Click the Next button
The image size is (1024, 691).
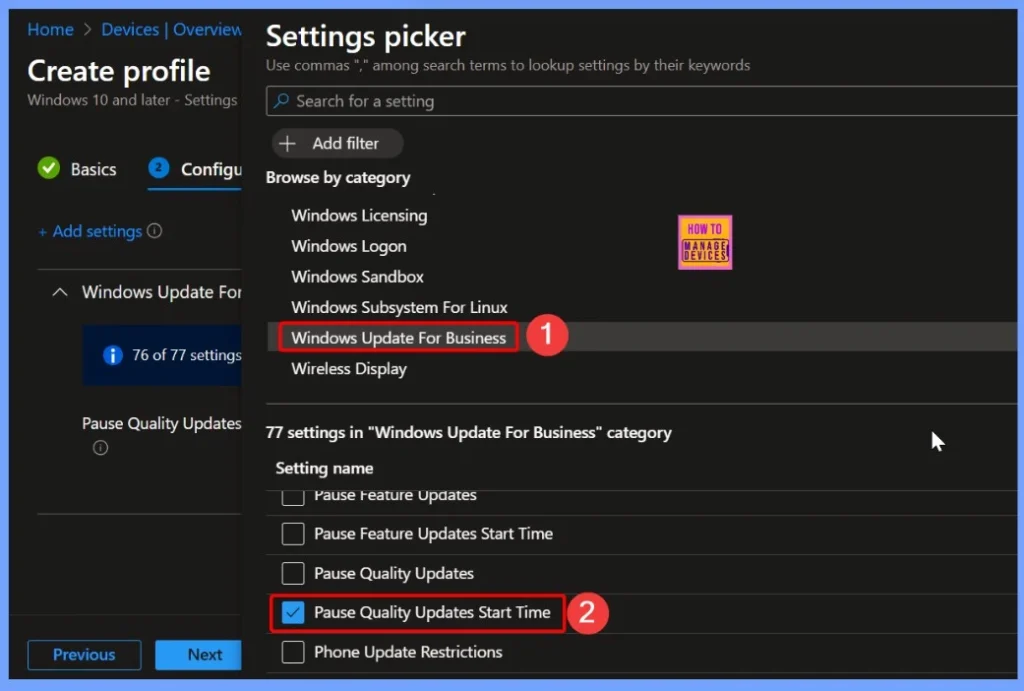(x=199, y=654)
